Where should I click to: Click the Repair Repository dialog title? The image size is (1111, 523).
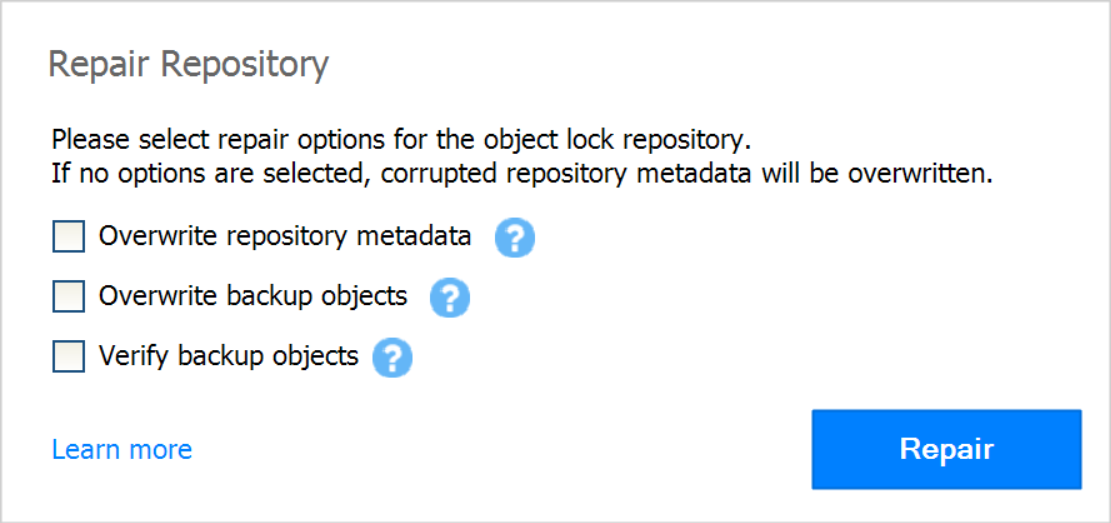[188, 67]
